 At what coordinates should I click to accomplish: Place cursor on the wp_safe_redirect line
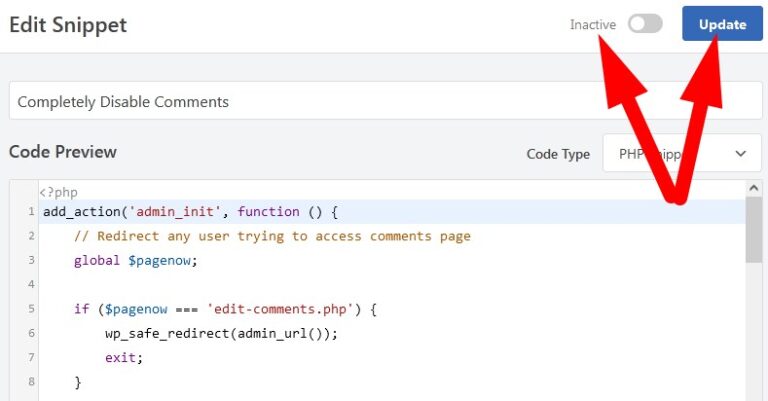tap(221, 333)
